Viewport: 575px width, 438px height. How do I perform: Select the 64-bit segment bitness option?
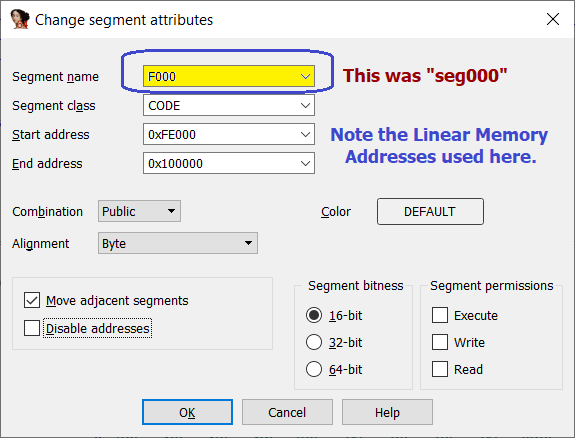pyautogui.click(x=314, y=369)
